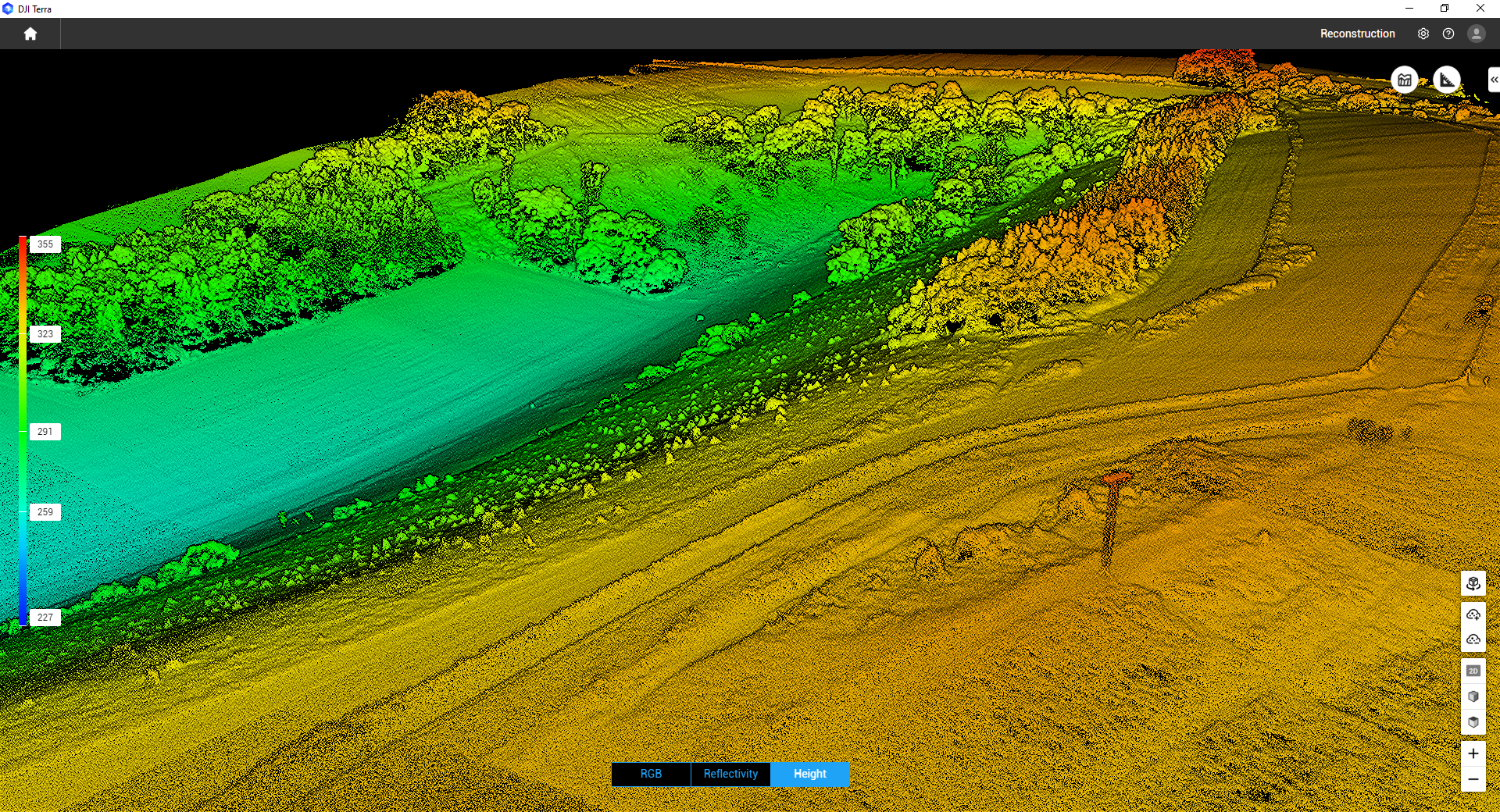Zoom out using the minus button
Viewport: 1500px width, 812px height.
pyautogui.click(x=1473, y=779)
